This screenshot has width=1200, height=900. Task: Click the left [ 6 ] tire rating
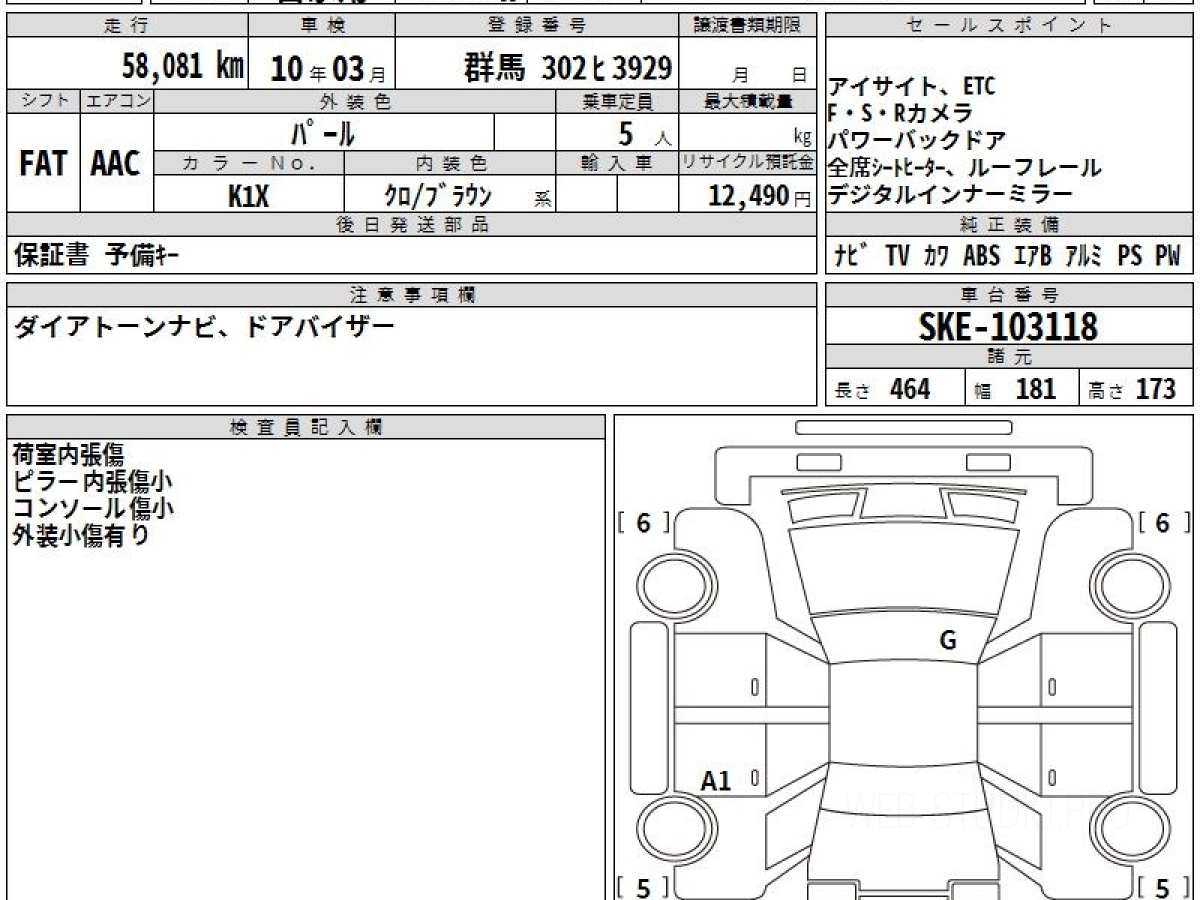pos(644,523)
